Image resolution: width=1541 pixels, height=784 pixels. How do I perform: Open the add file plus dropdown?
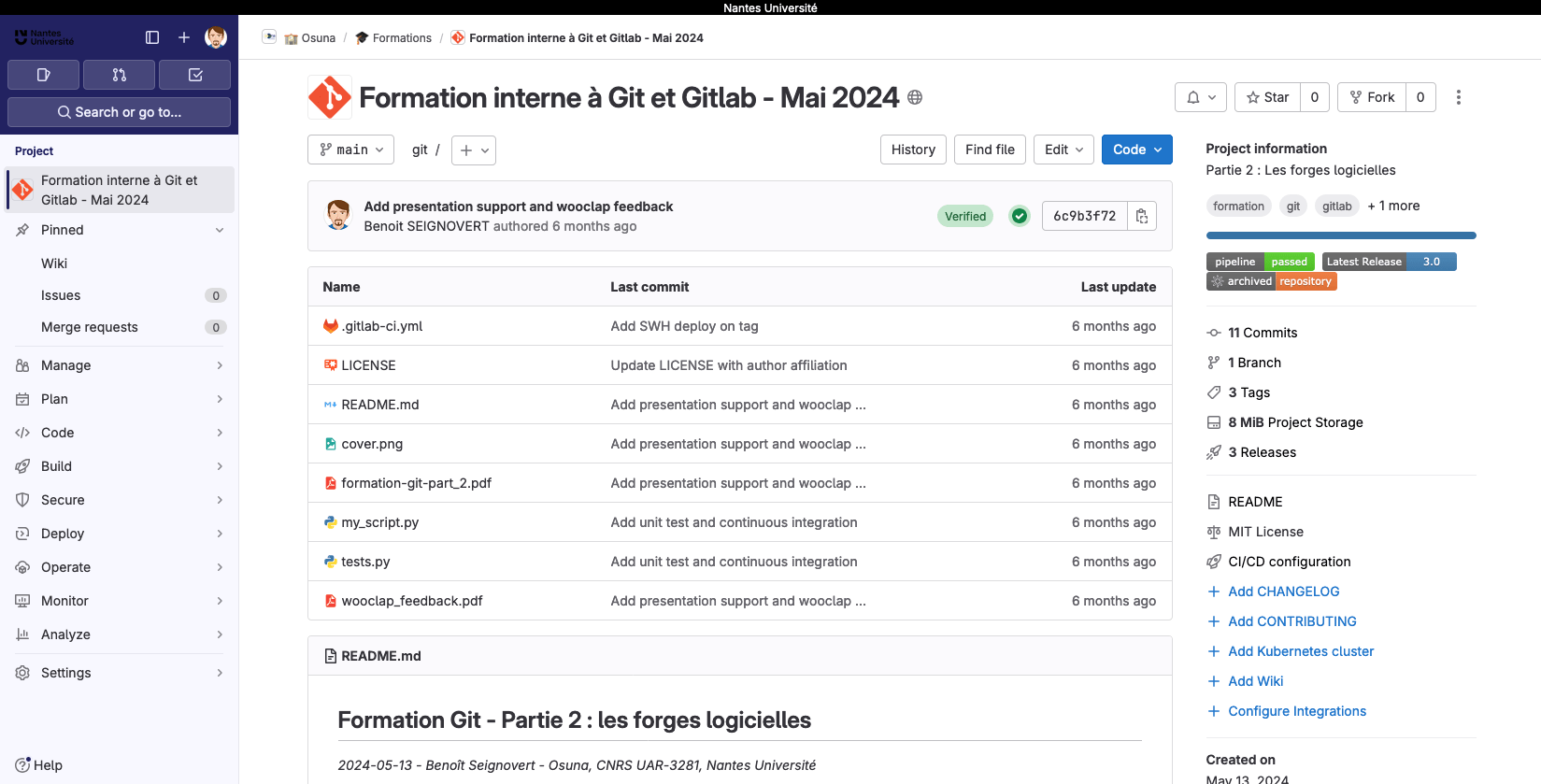(474, 150)
